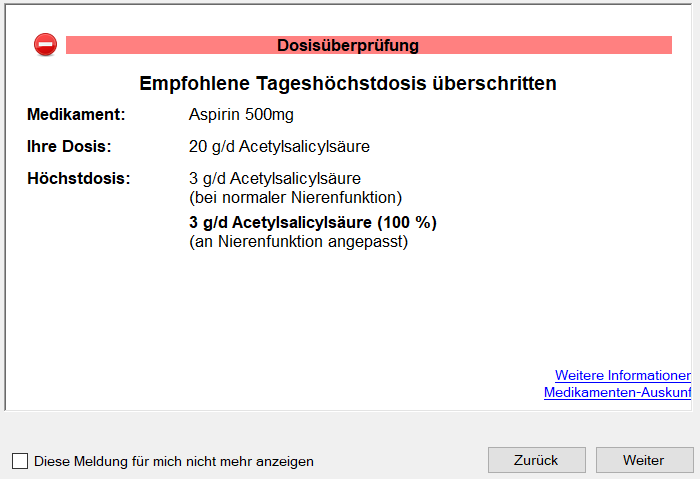Click the Medikament label
Screen dimensions: 700x479
click(76, 114)
